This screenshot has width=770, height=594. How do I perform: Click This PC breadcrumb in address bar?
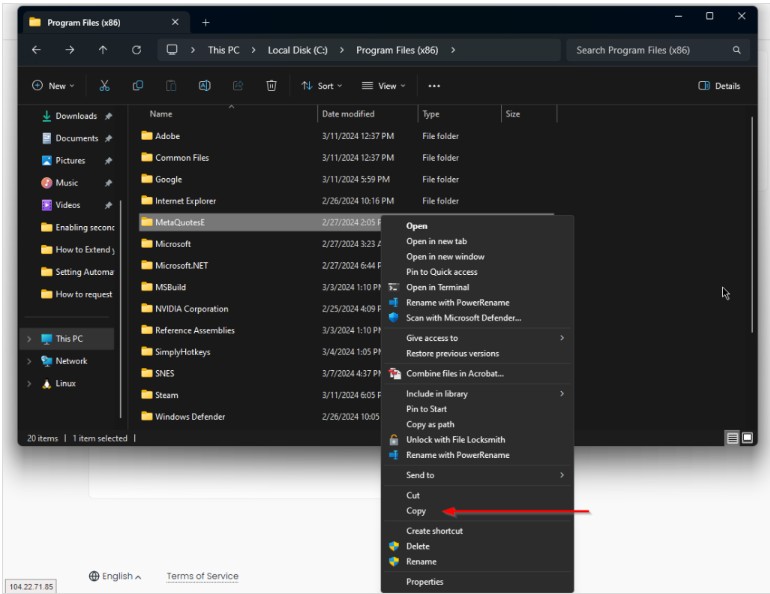223,50
